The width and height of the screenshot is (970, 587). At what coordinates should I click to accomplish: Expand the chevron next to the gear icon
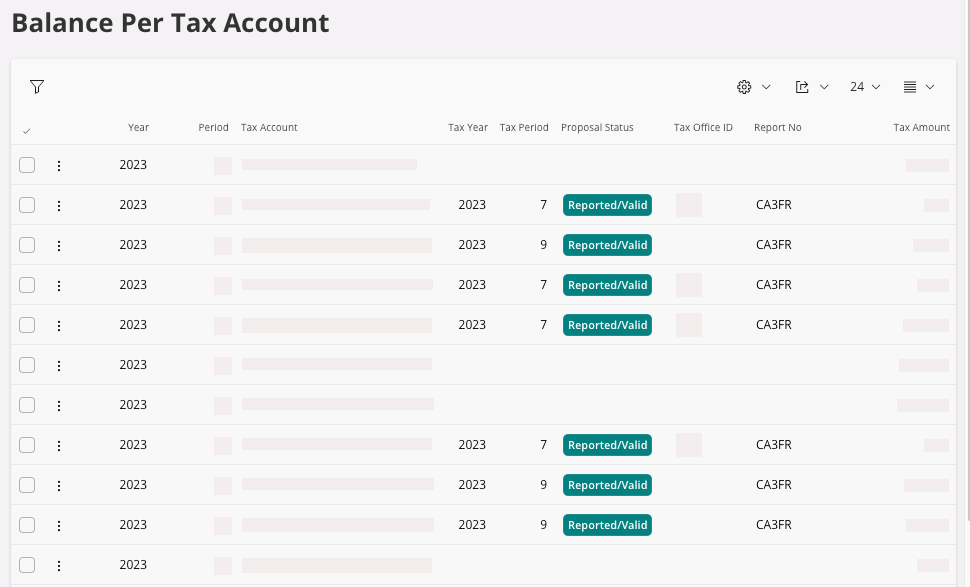pos(766,87)
